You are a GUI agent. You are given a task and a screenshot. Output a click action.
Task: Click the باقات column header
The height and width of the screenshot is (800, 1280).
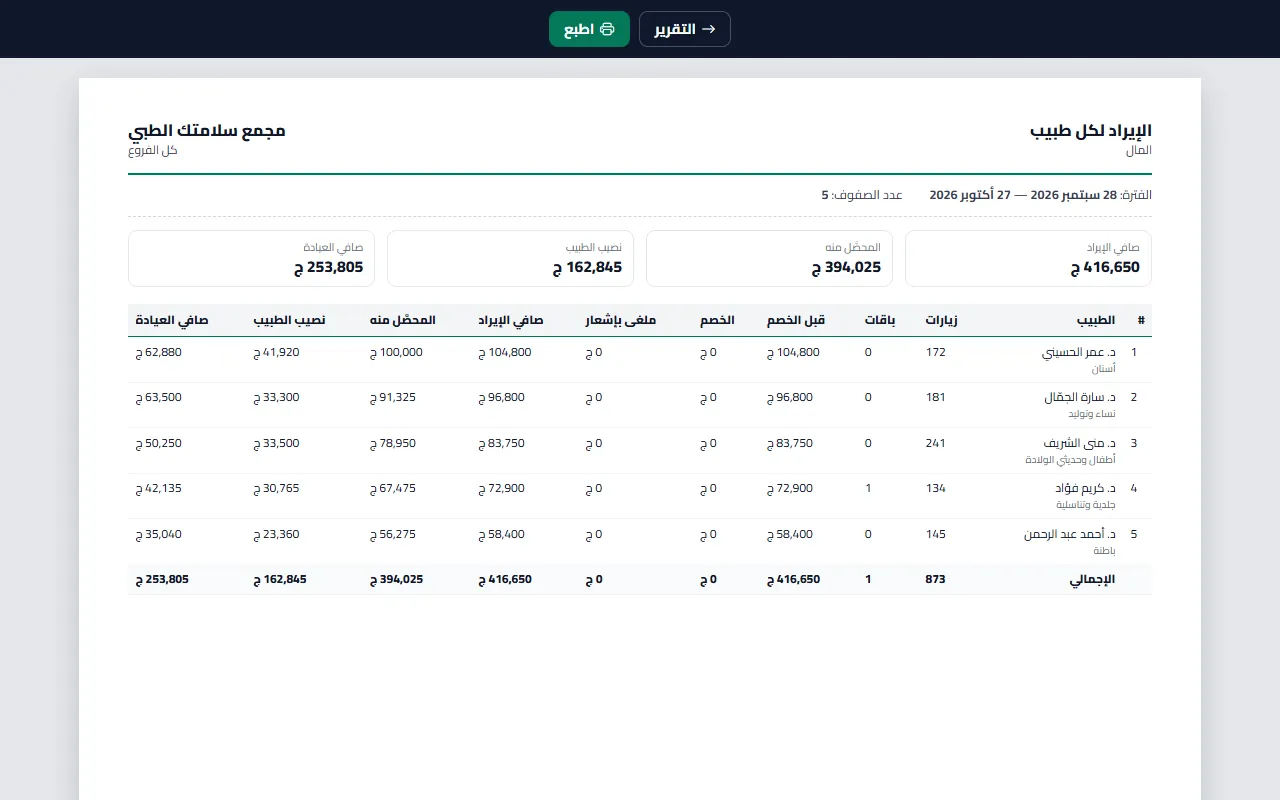pyautogui.click(x=880, y=320)
